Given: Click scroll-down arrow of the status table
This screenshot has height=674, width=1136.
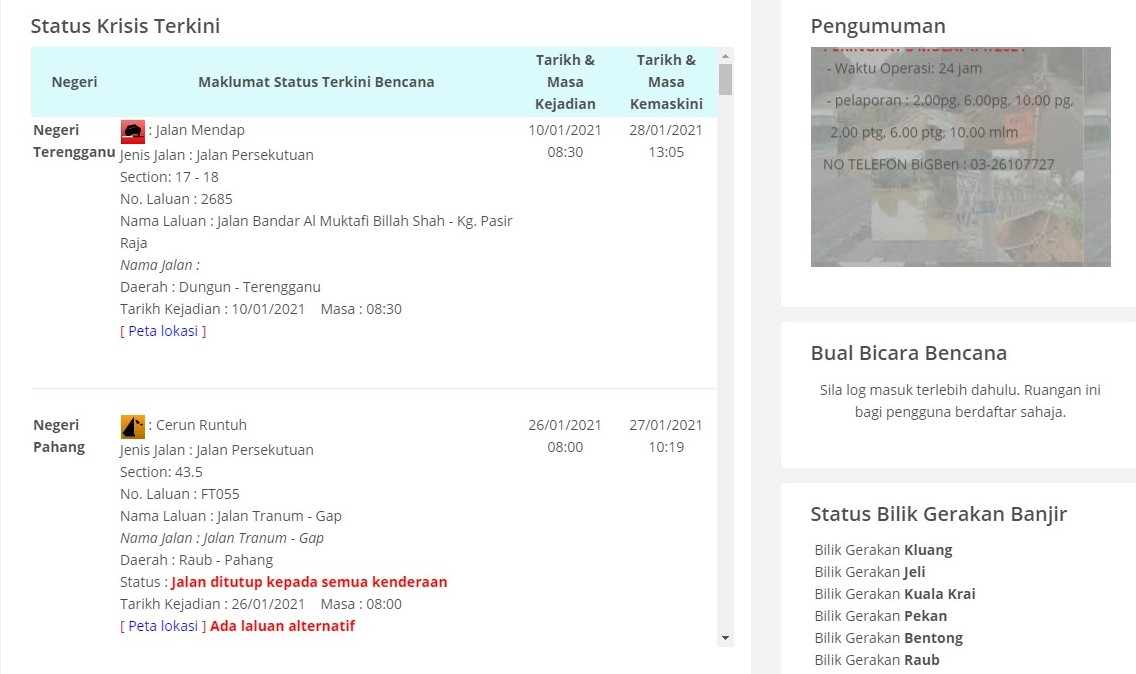Looking at the screenshot, I should point(725,638).
